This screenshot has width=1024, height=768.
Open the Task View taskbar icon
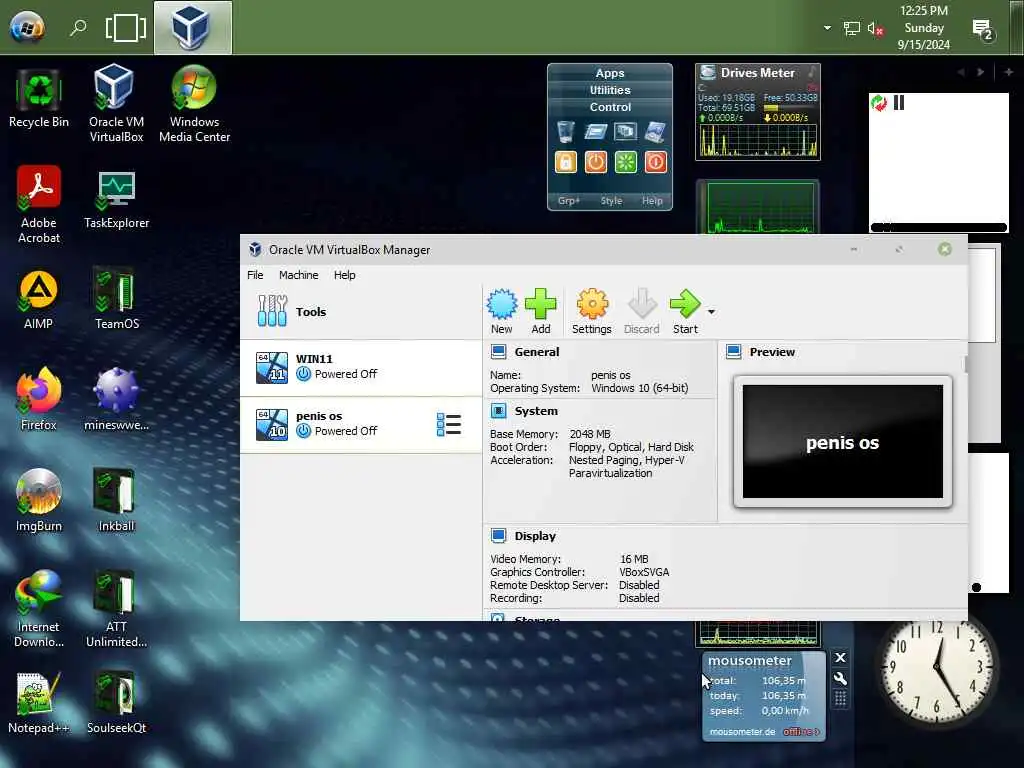pyautogui.click(x=125, y=27)
